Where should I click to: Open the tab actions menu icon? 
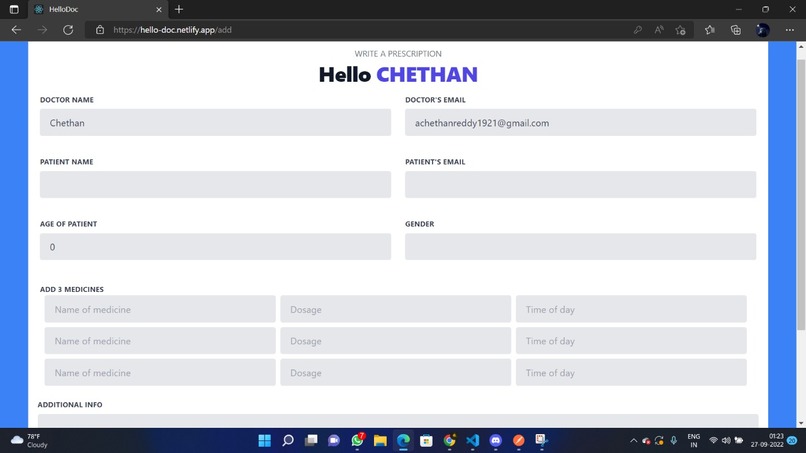14,9
